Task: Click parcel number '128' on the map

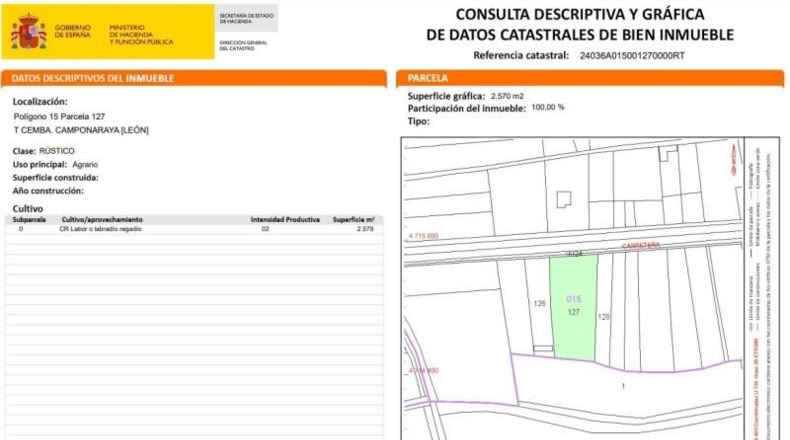Action: coord(604,317)
